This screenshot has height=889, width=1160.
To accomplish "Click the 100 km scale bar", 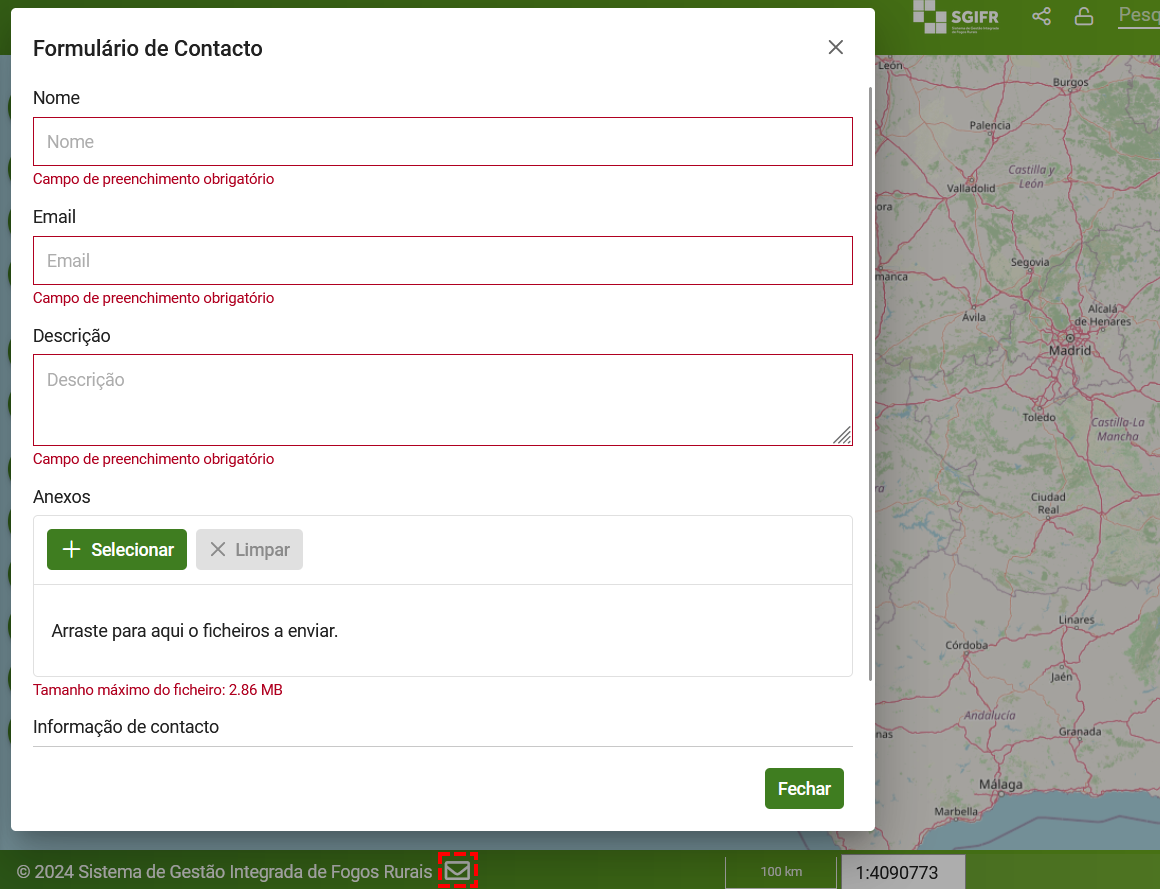I will [x=781, y=872].
